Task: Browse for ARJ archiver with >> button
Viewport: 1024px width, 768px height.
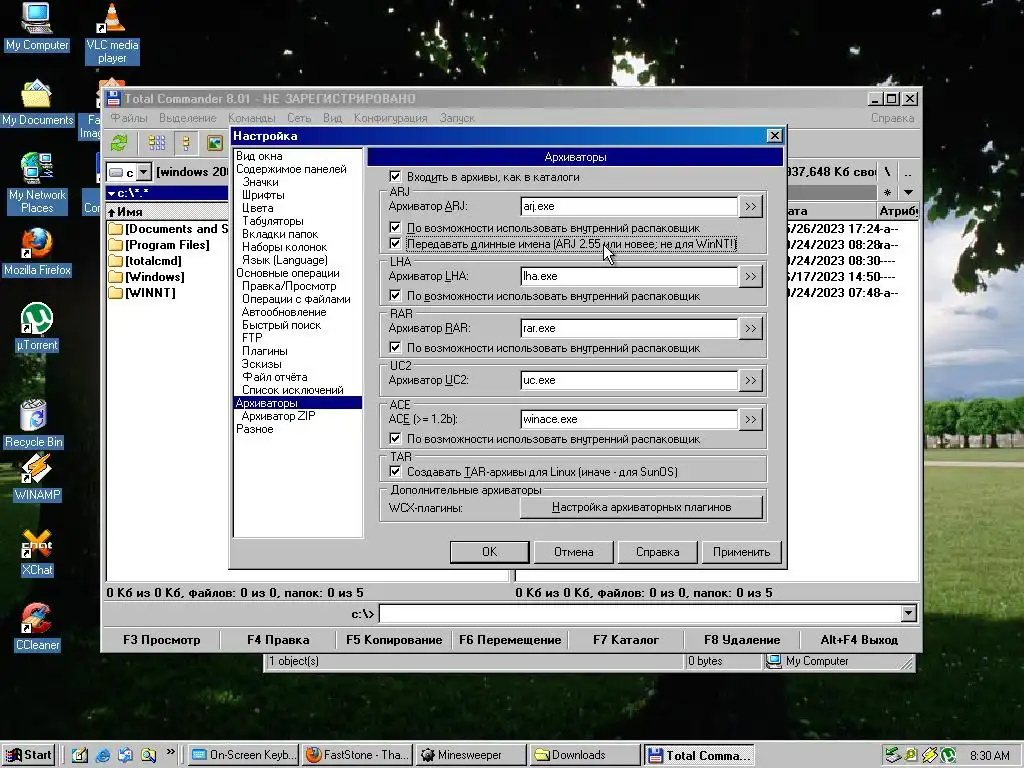Action: pos(751,206)
